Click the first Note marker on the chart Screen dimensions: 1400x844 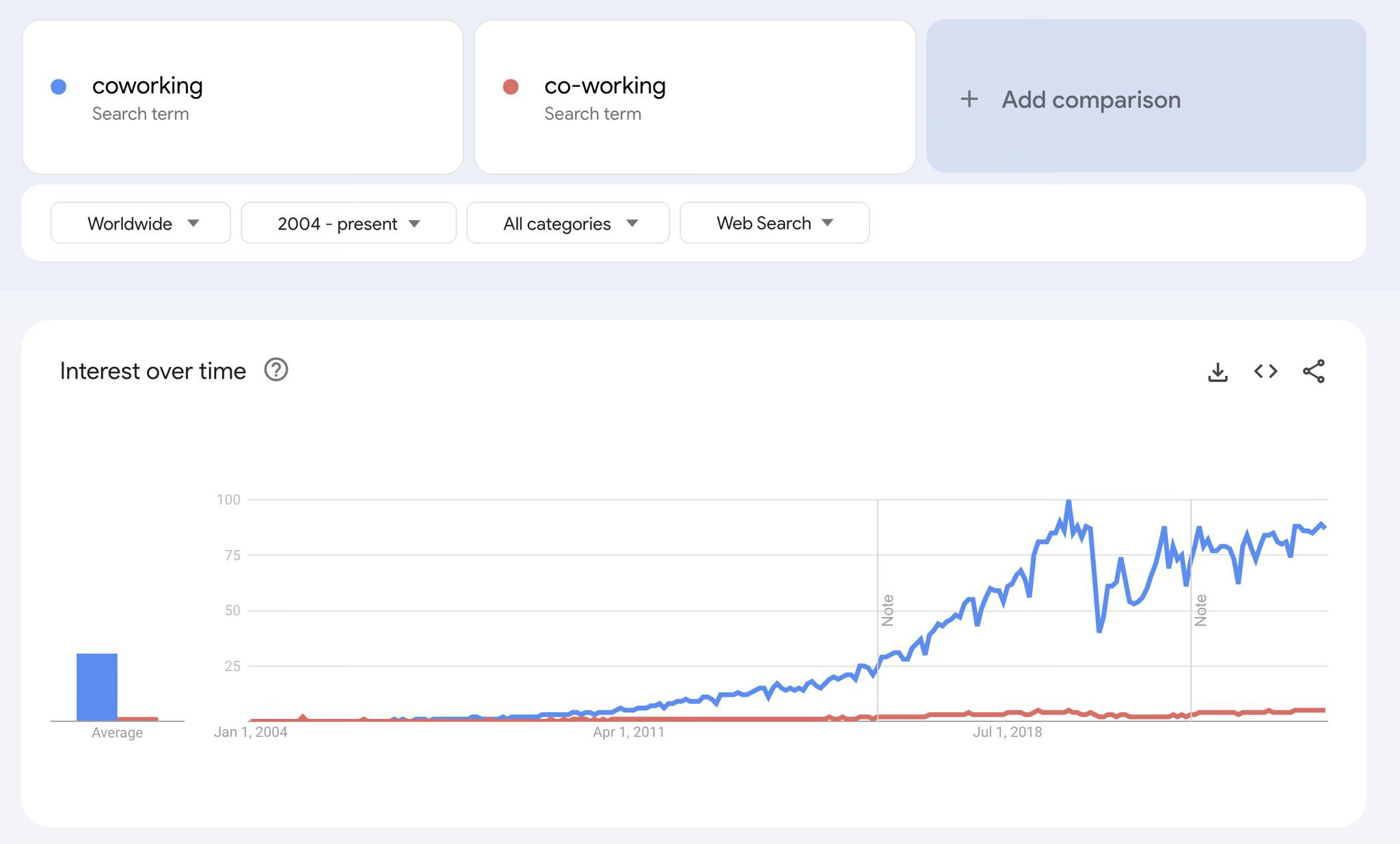coord(887,610)
